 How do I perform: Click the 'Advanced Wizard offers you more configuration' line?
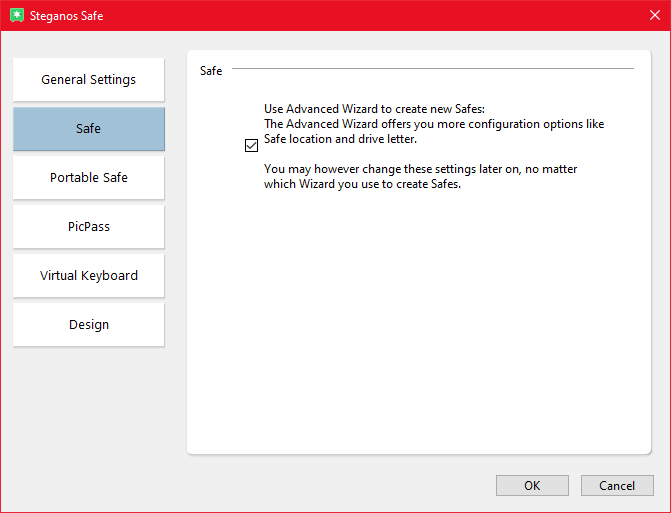433,124
